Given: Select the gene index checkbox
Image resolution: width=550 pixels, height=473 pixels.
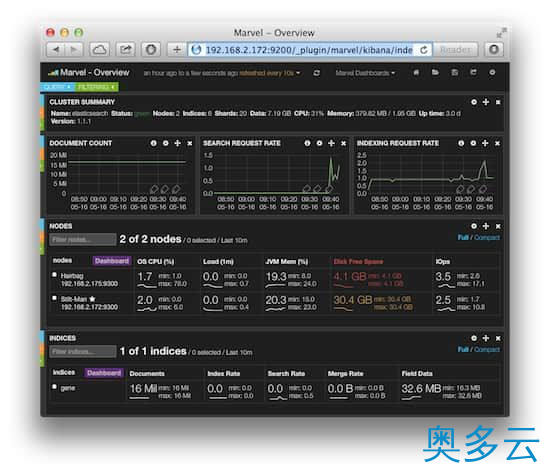Looking at the screenshot, I should click(x=54, y=387).
